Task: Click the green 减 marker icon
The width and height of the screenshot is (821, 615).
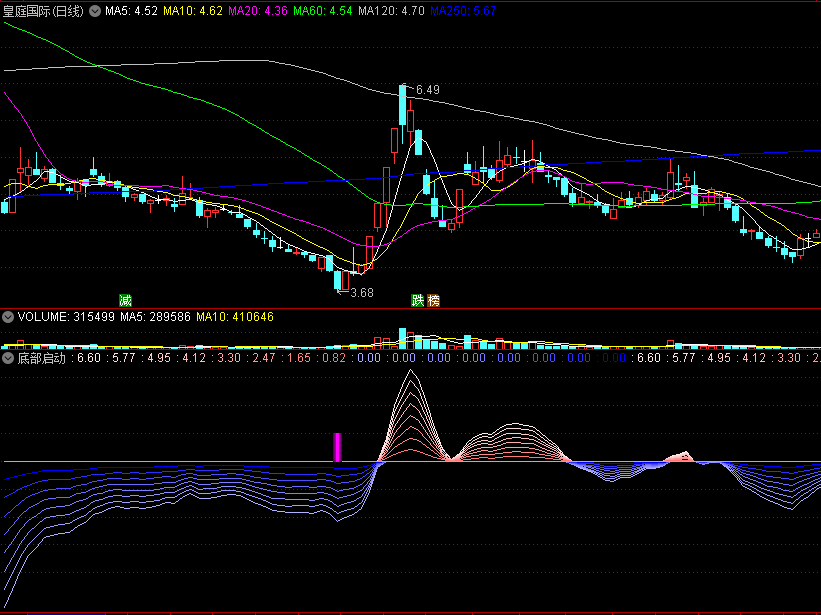Action: 125,300
